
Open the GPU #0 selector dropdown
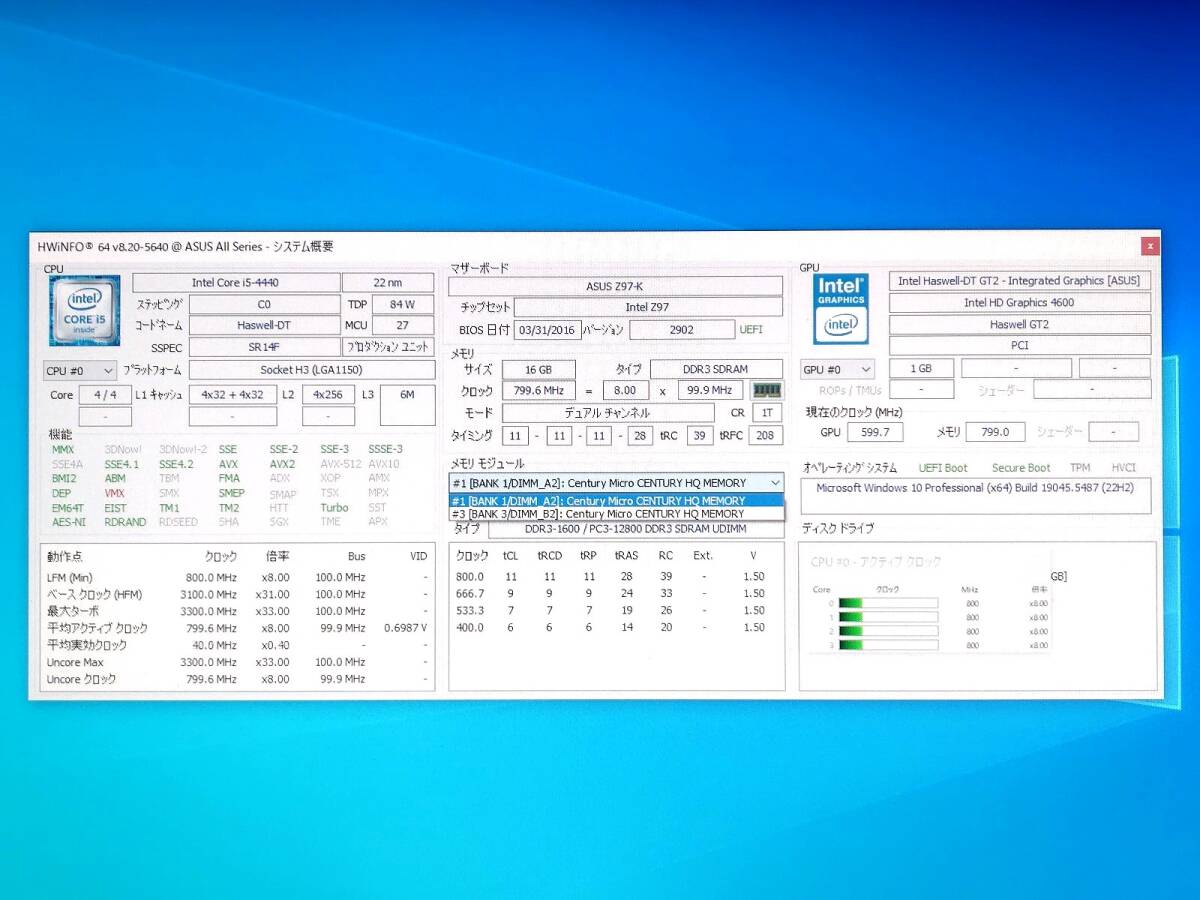click(837, 370)
